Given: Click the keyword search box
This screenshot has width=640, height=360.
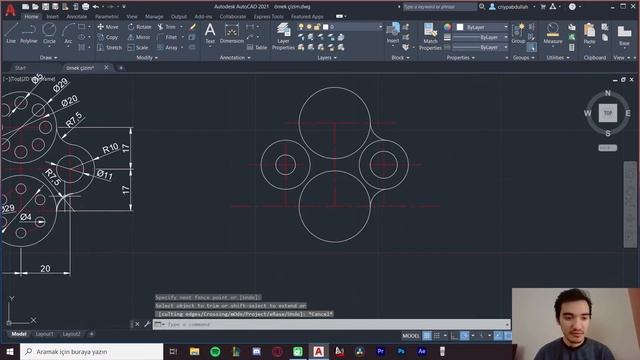Looking at the screenshot, I should (x=440, y=7).
